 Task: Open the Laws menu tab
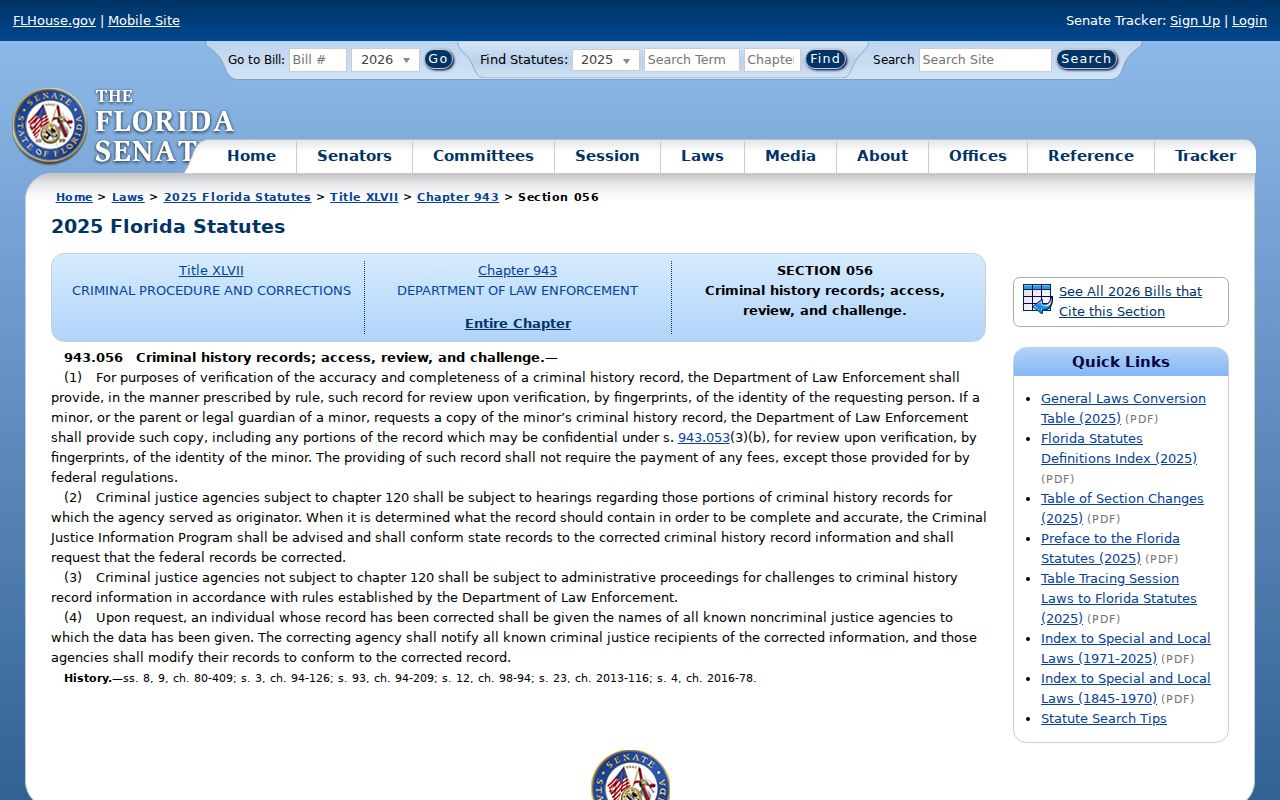point(702,156)
